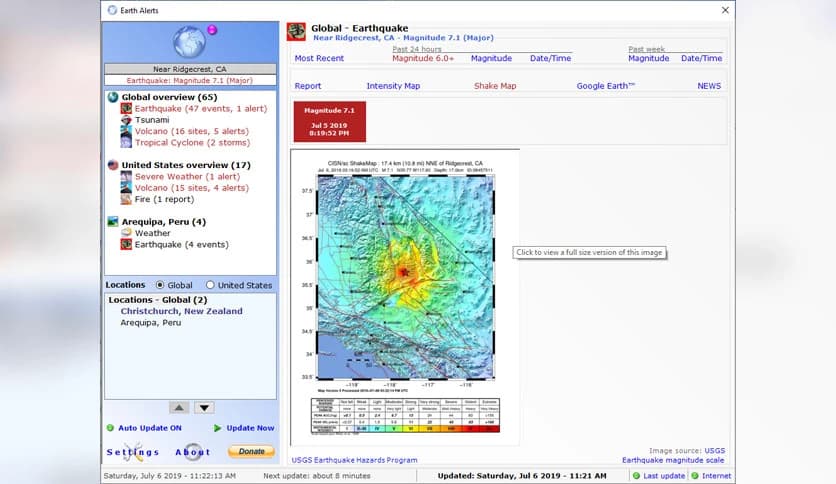Open the USGS Earthquake Hazards Program link
This screenshot has height=484, width=836.
pos(354,460)
